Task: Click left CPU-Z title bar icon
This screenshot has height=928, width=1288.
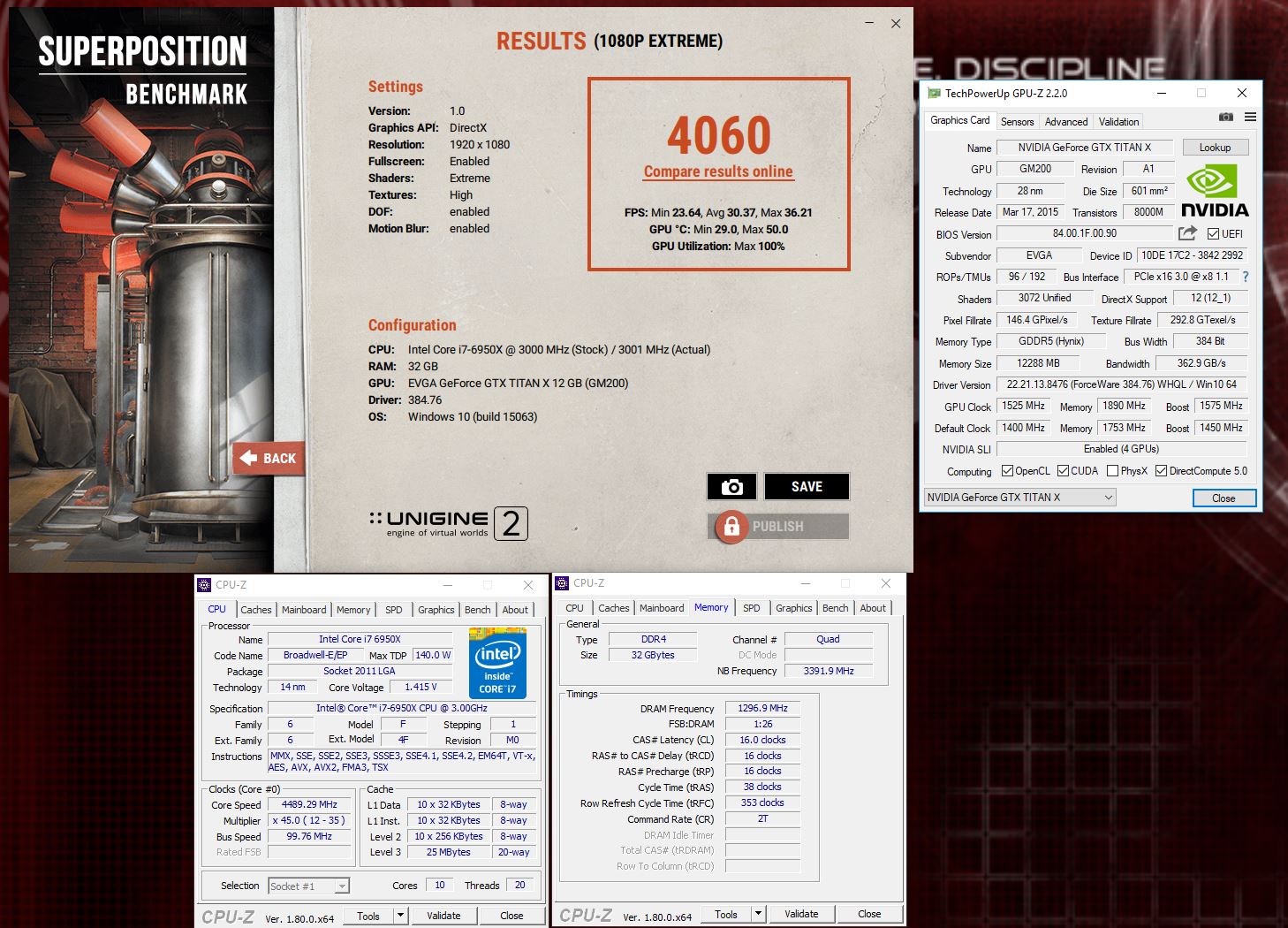Action: pyautogui.click(x=204, y=585)
